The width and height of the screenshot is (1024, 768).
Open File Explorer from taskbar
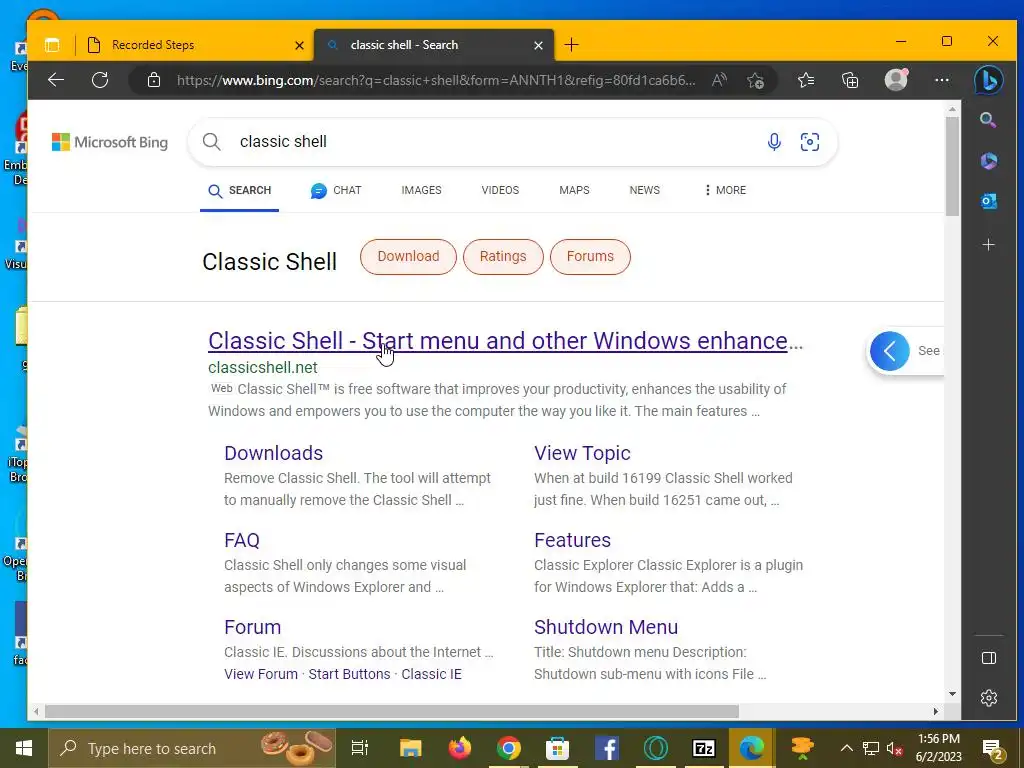tap(410, 748)
